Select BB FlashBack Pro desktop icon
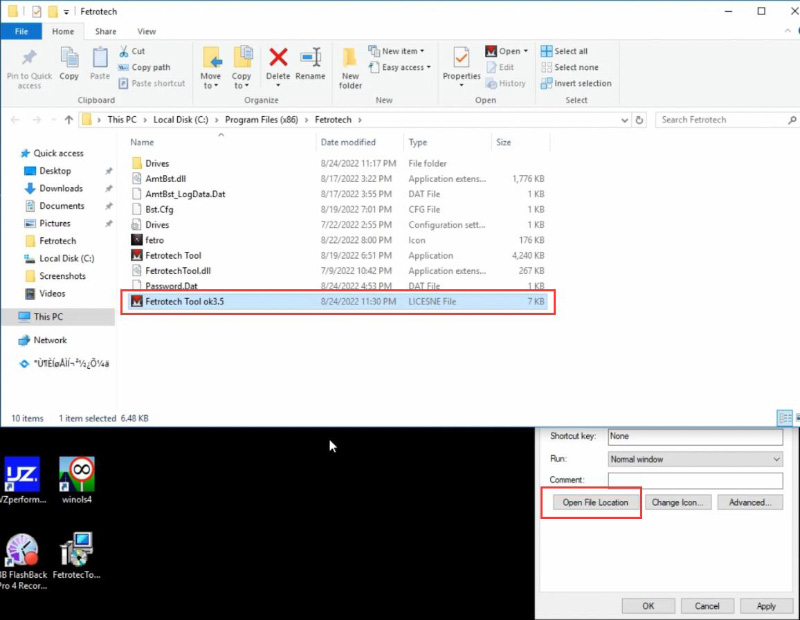The image size is (800, 620). pos(22,561)
